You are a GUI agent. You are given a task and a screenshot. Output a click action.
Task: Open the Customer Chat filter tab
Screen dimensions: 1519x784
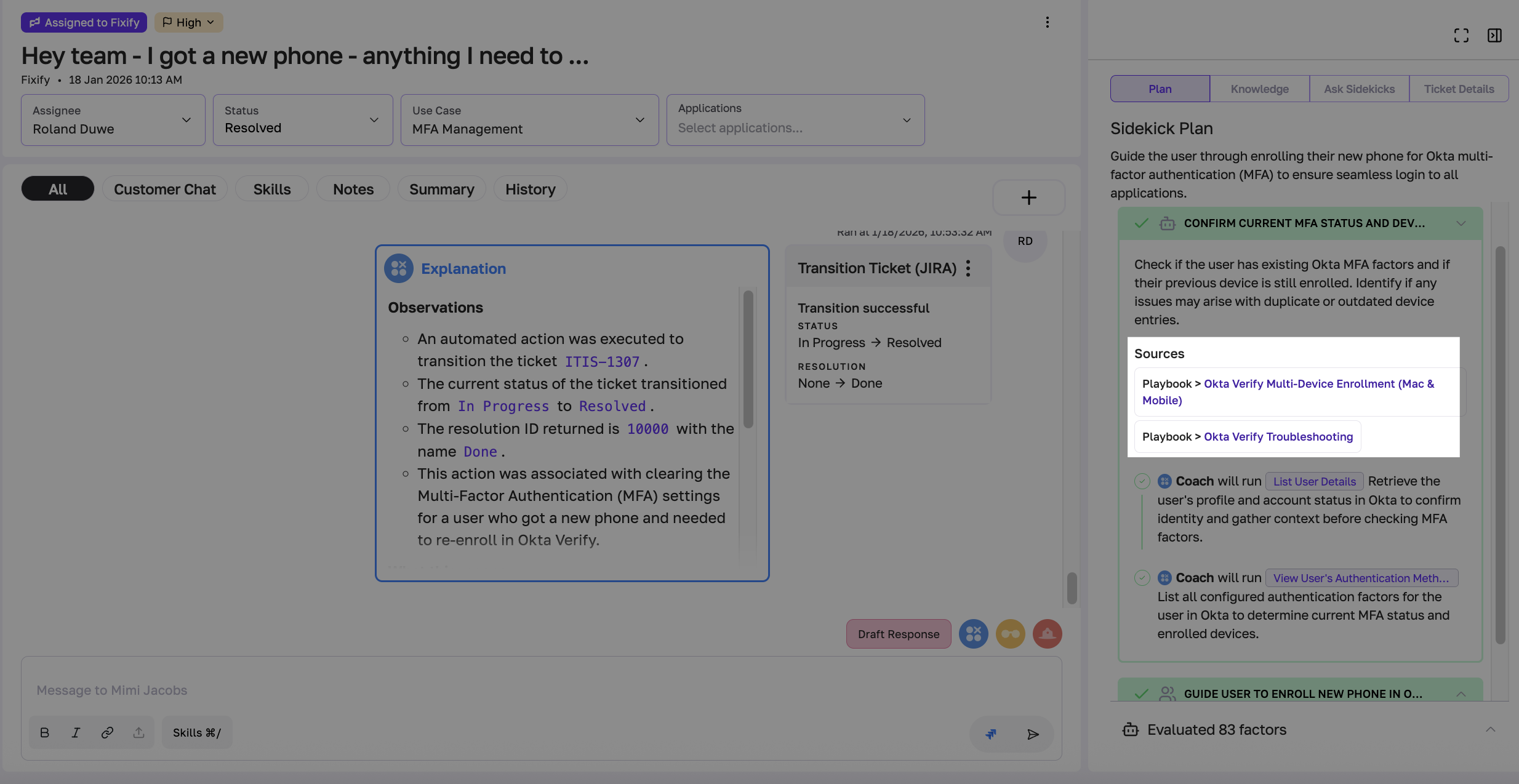point(165,188)
